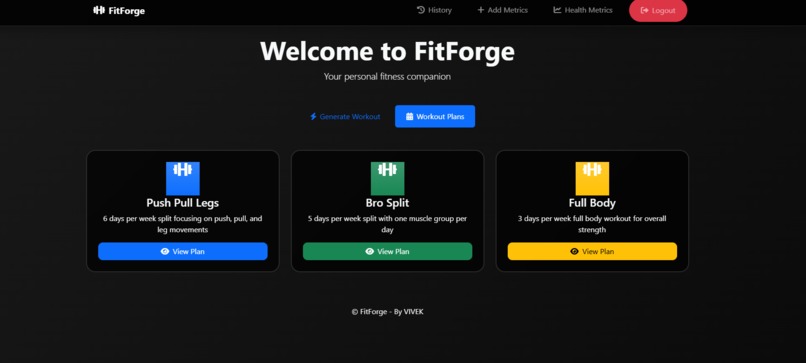View the Bro Split plan
The image size is (806, 363).
388,251
